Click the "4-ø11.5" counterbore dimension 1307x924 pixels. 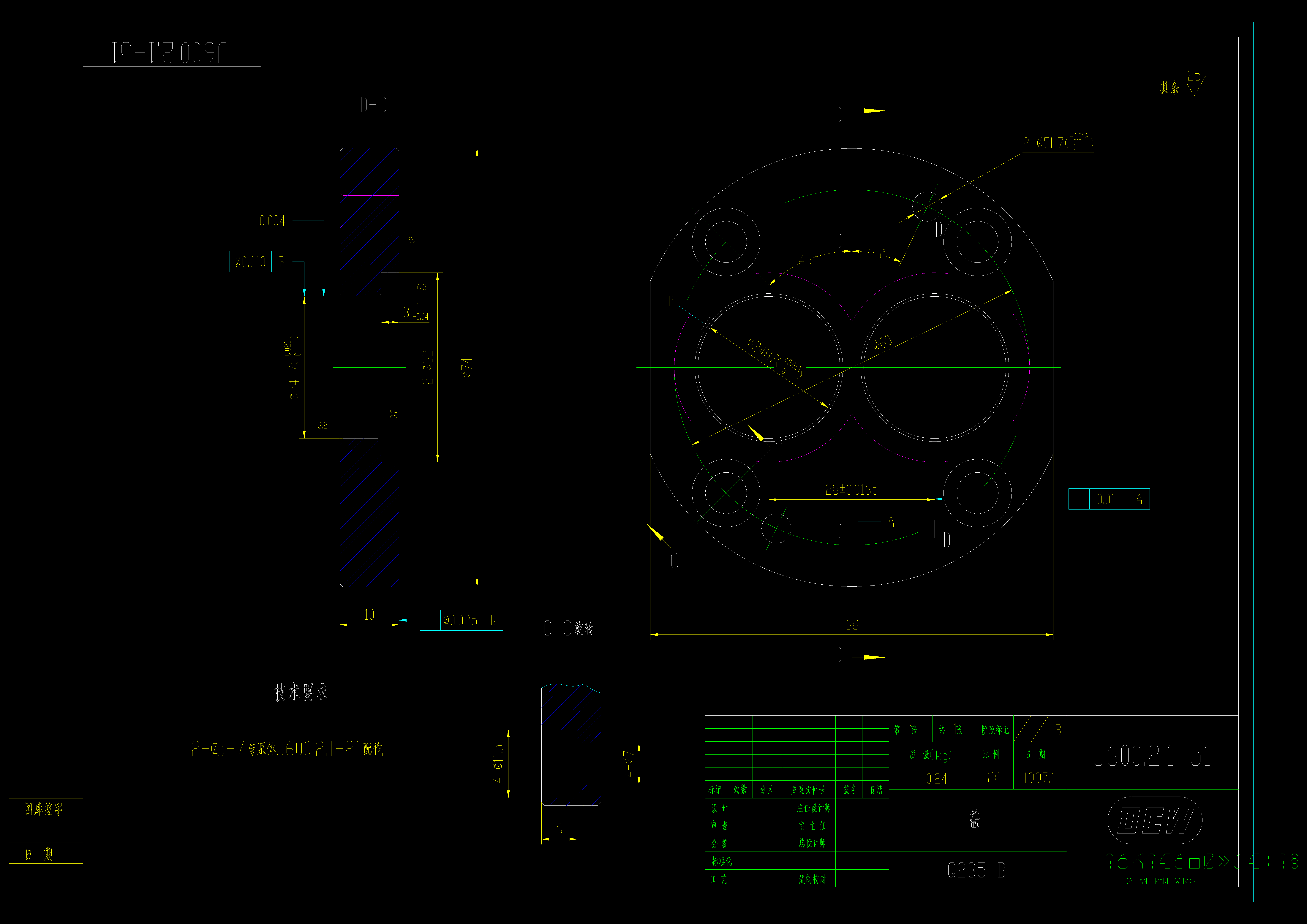pos(498,763)
